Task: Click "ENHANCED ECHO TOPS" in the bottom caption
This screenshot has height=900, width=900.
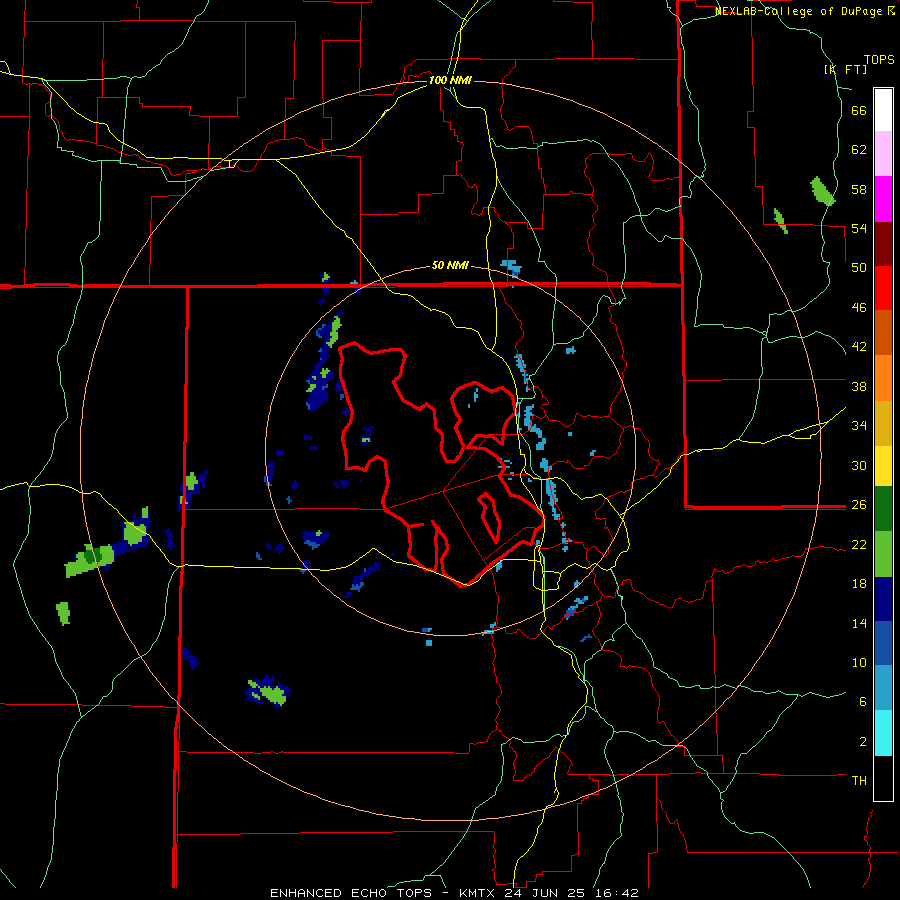Action: coord(351,893)
